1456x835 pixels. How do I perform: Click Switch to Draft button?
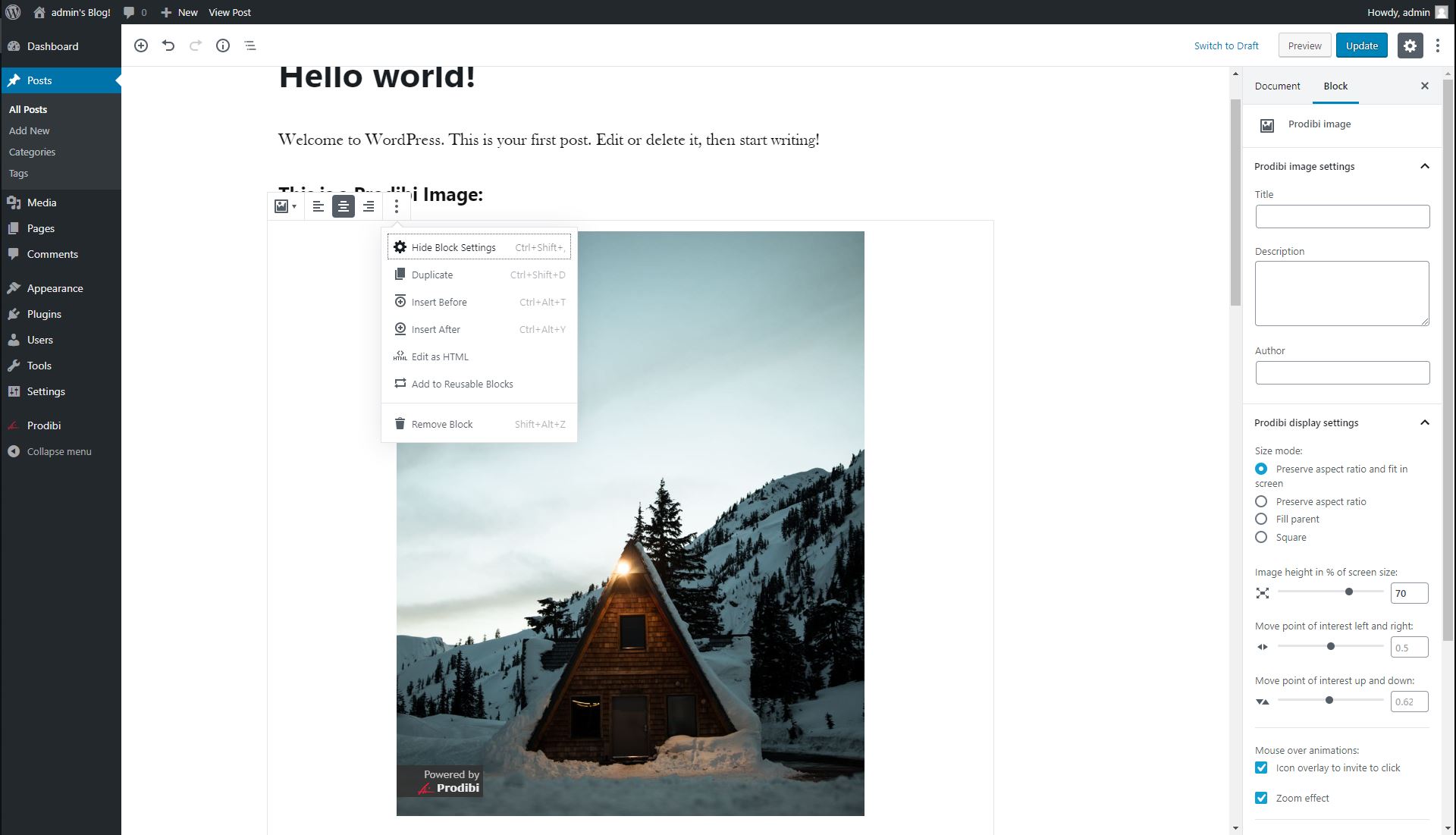pyautogui.click(x=1226, y=45)
